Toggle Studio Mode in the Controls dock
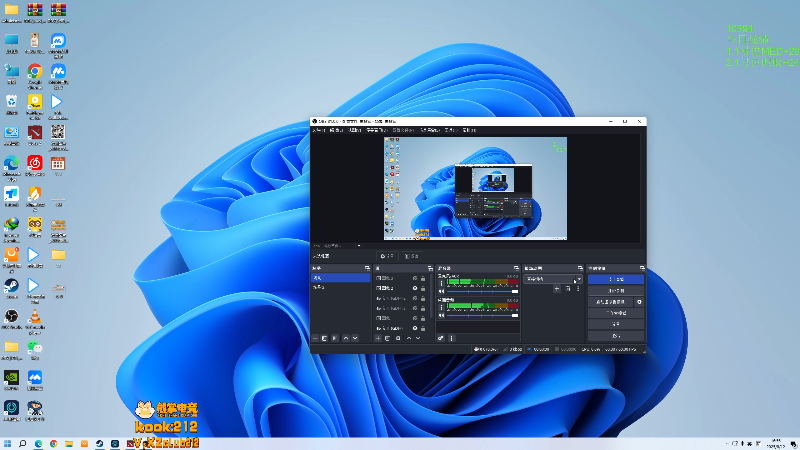Screen dimensions: 800x450 (616, 313)
